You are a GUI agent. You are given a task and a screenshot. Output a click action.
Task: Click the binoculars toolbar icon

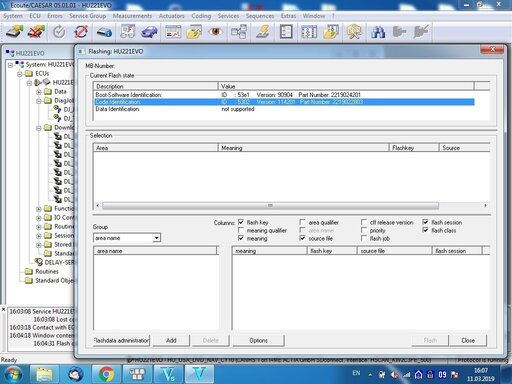[378, 32]
